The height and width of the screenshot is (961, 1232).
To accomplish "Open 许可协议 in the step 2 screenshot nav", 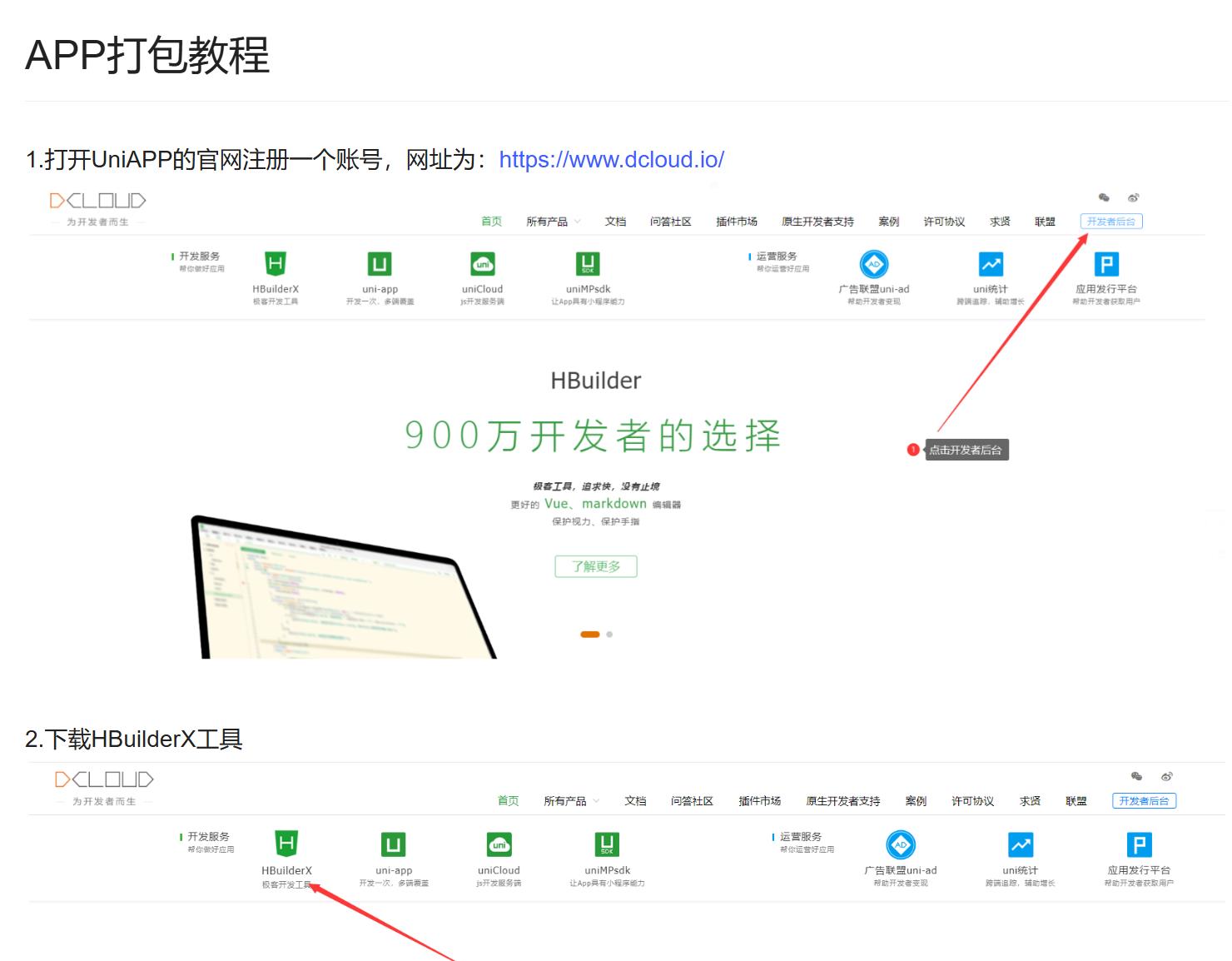I will click(972, 801).
